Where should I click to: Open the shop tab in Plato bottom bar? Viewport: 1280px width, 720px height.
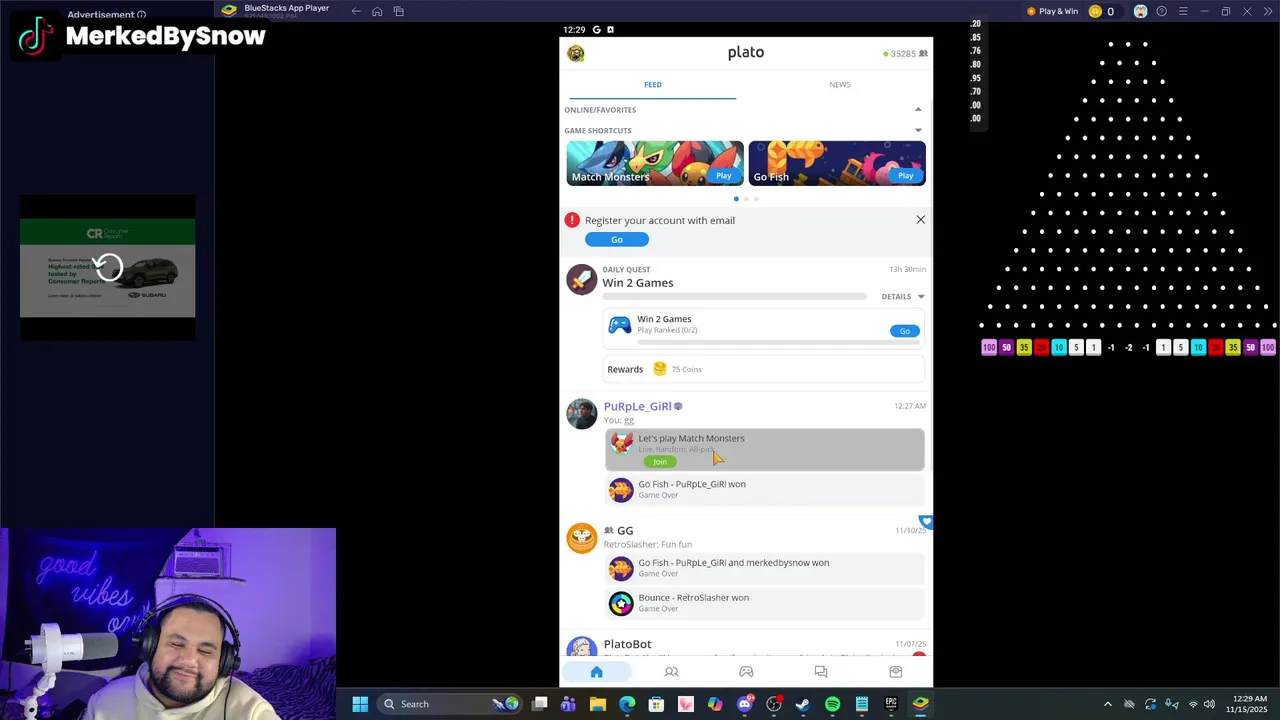(896, 672)
